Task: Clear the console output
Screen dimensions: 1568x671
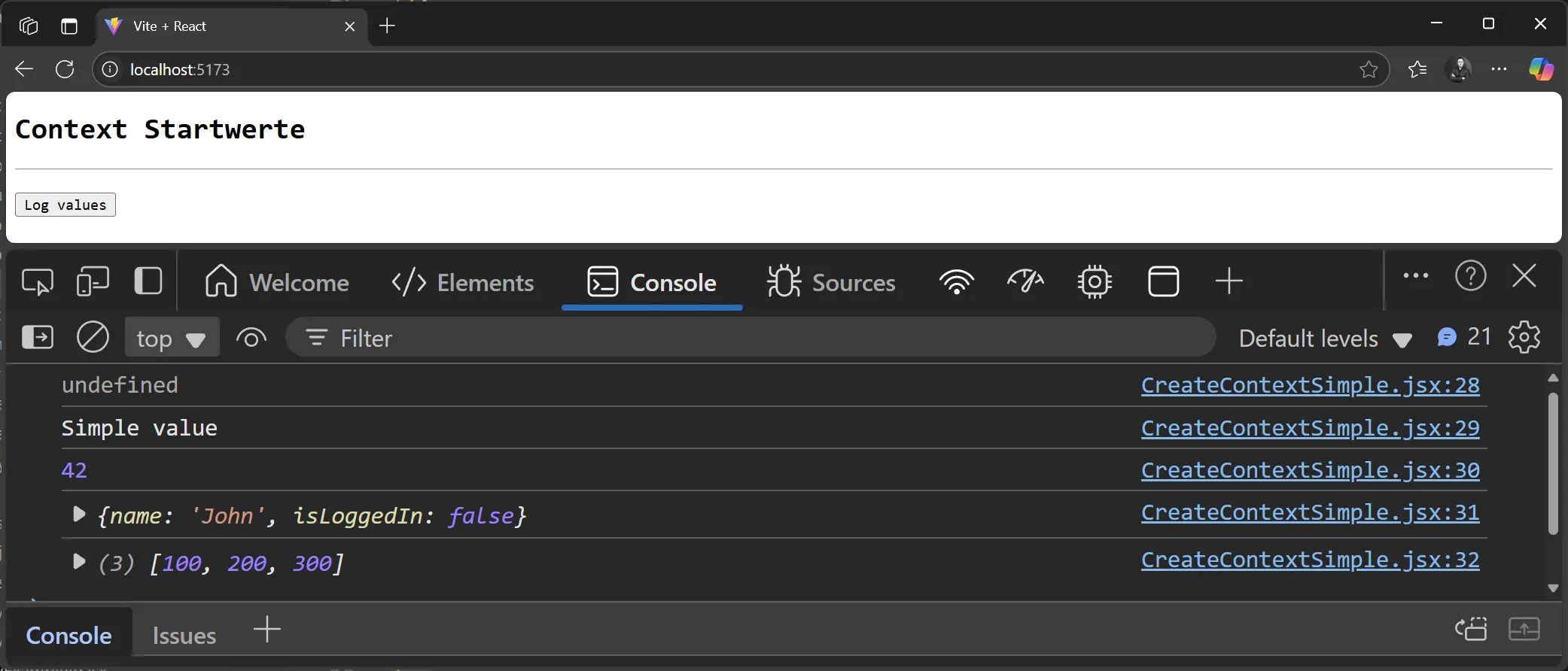Action: pyautogui.click(x=93, y=337)
